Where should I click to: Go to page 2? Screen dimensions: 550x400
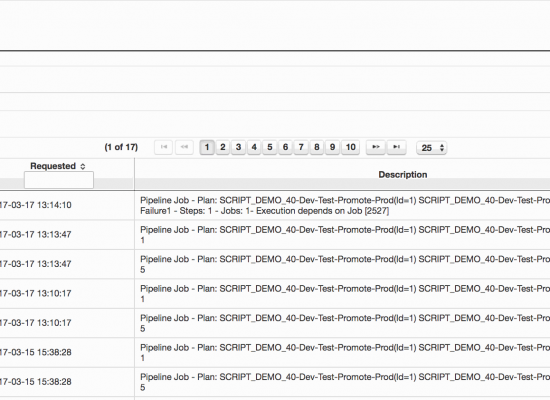pos(223,147)
